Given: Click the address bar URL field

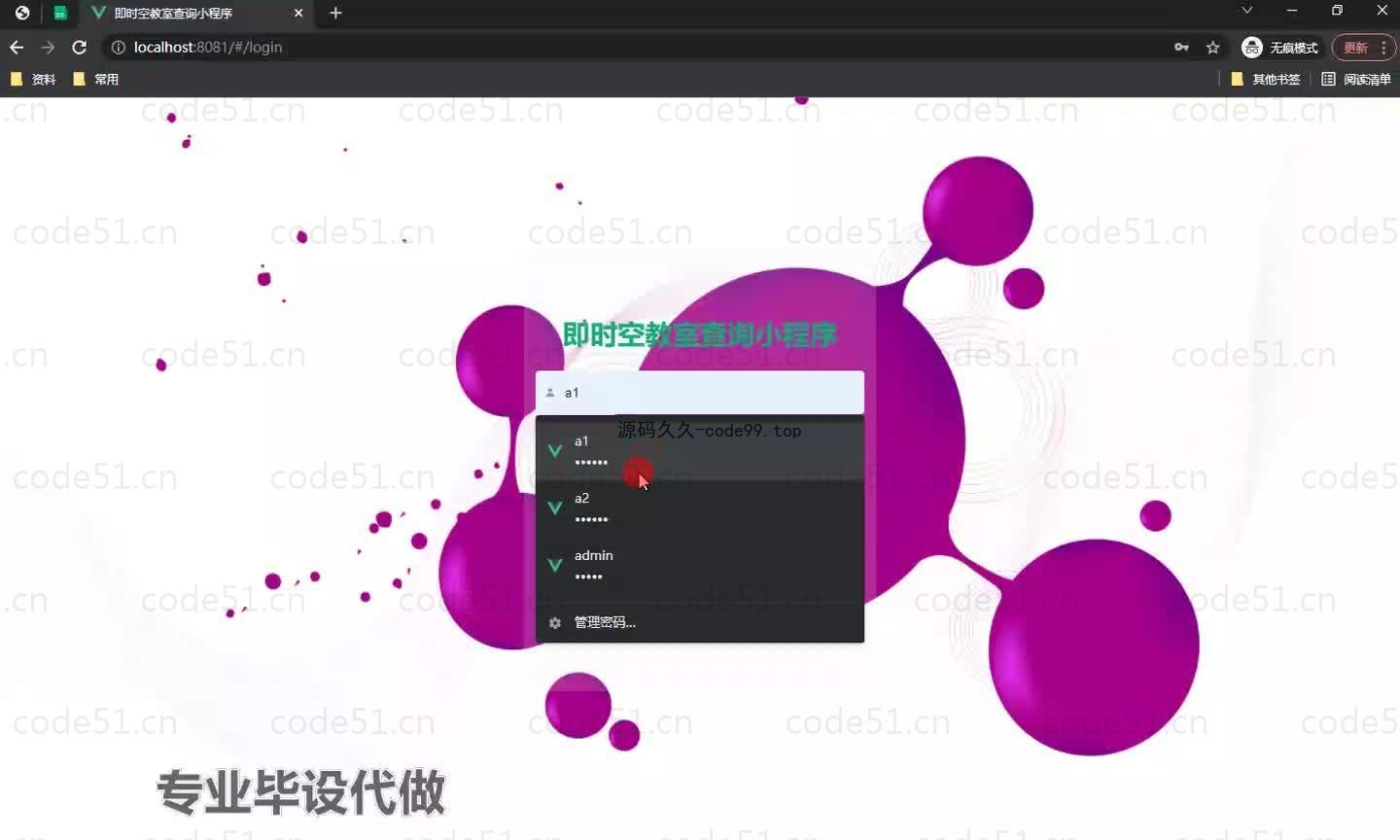Looking at the screenshot, I should point(642,47).
